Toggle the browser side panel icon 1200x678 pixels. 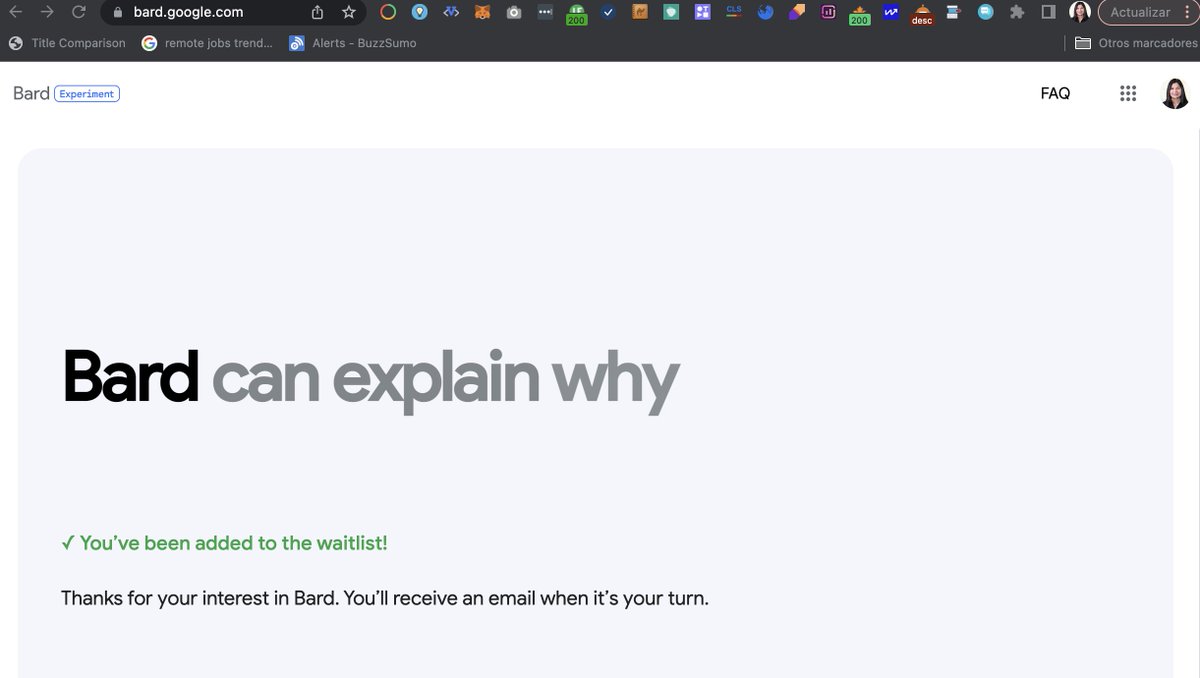(x=1048, y=13)
